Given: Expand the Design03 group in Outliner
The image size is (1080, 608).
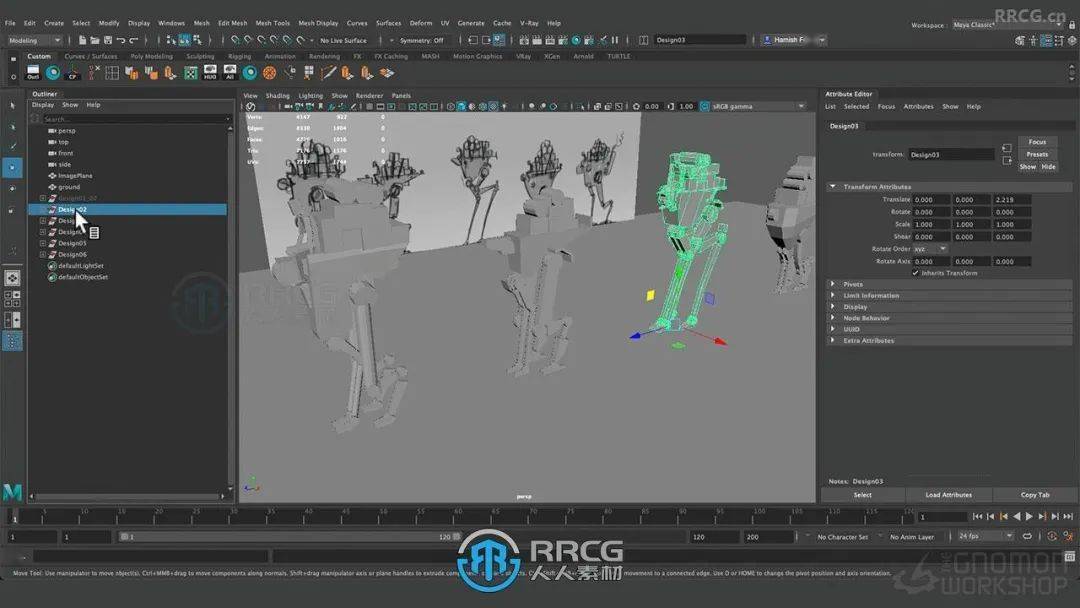Looking at the screenshot, I should (42, 243).
